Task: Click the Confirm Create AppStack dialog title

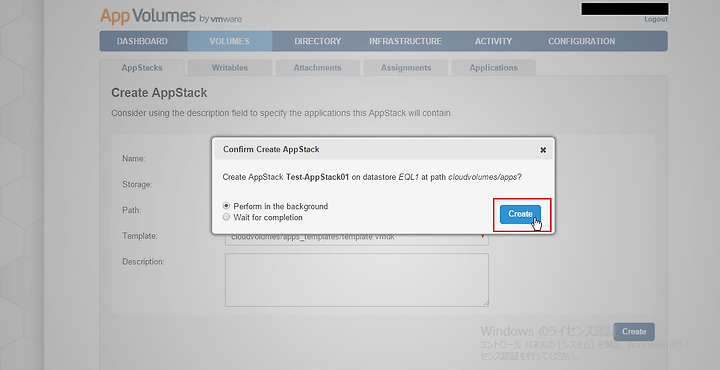Action: click(271, 149)
